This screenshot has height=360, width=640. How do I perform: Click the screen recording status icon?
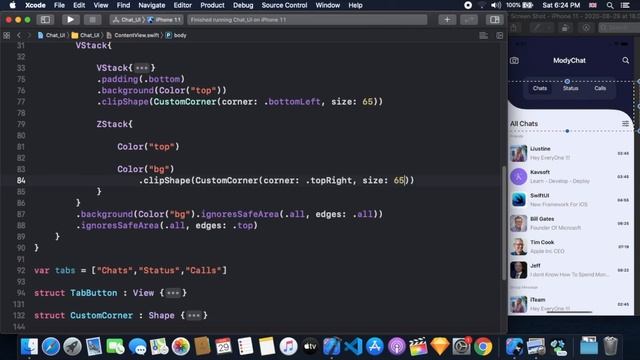point(468,5)
